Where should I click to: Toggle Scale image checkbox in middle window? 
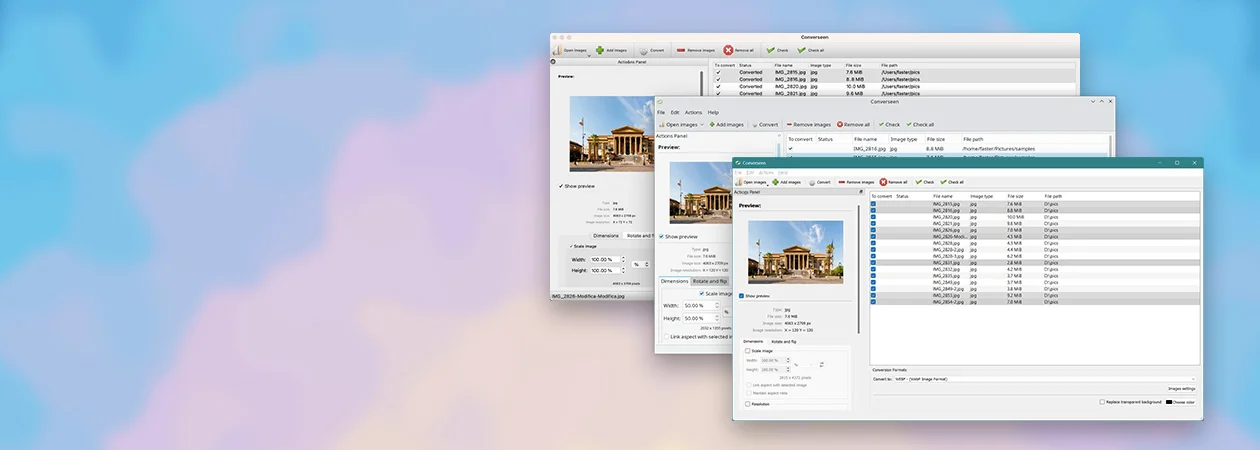click(x=702, y=294)
